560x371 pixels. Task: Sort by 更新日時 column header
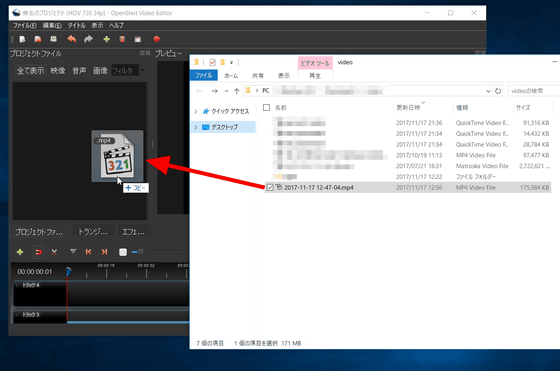tap(408, 107)
